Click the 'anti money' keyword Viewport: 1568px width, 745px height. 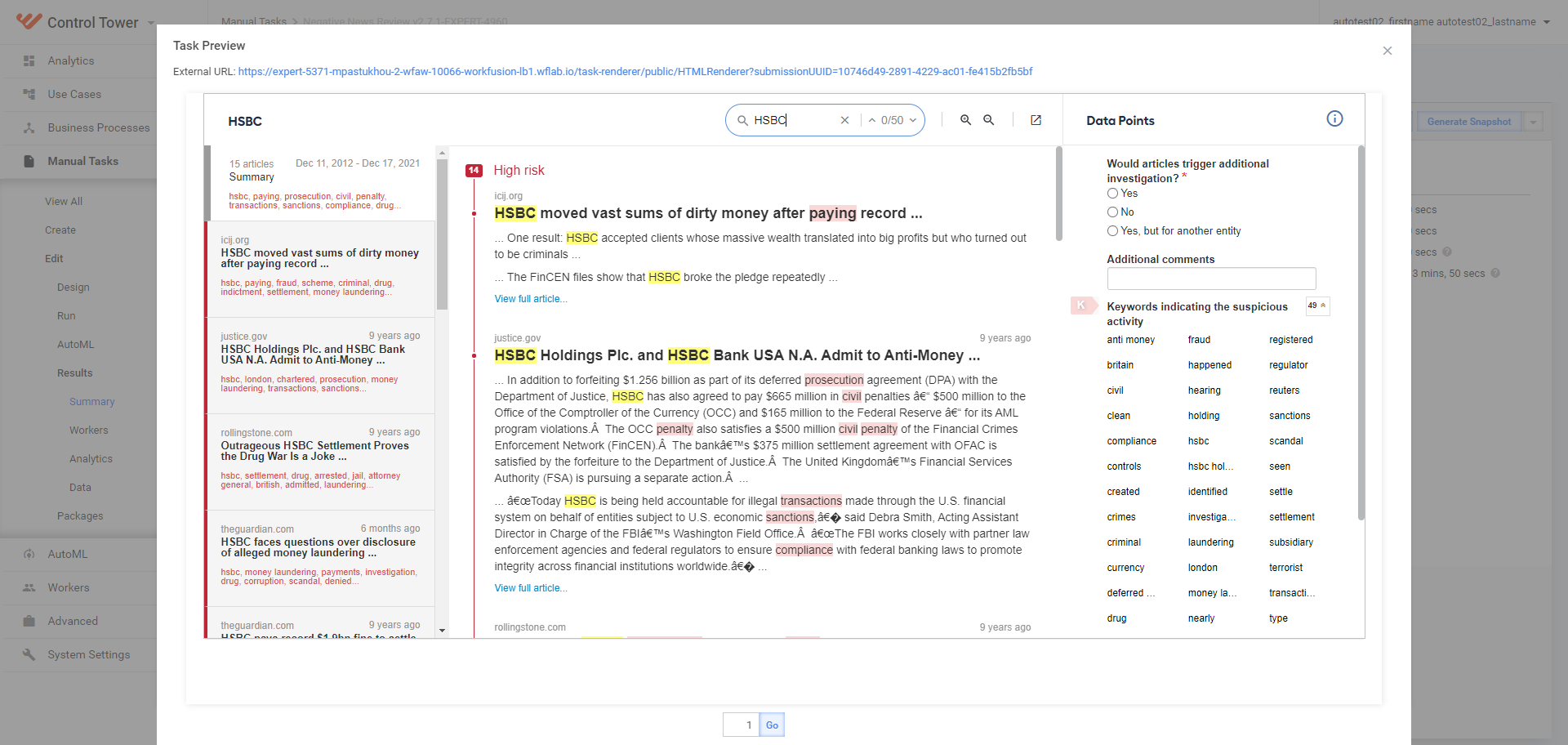[1130, 340]
